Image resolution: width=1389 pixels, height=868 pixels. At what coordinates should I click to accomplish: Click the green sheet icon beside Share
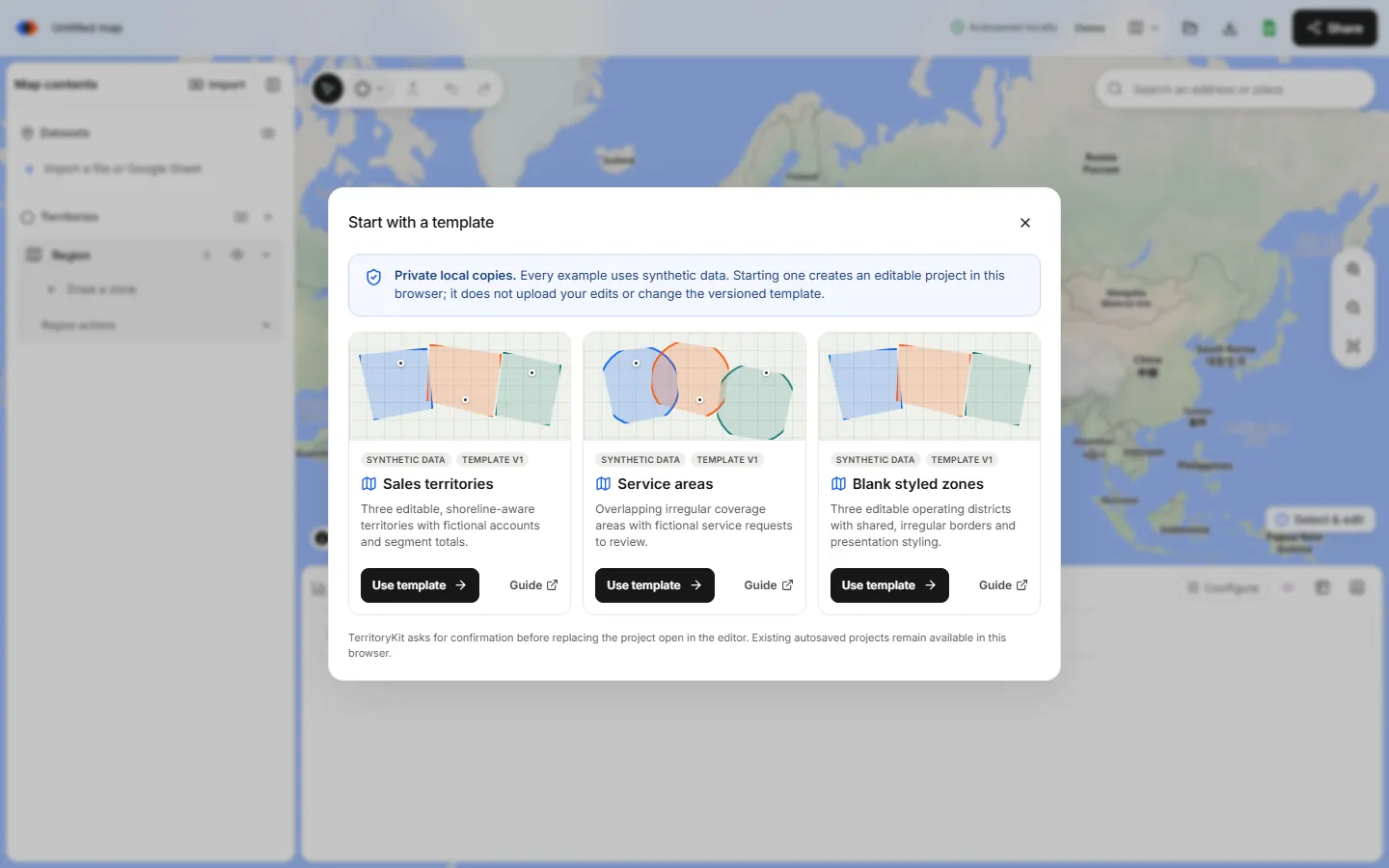1269,28
